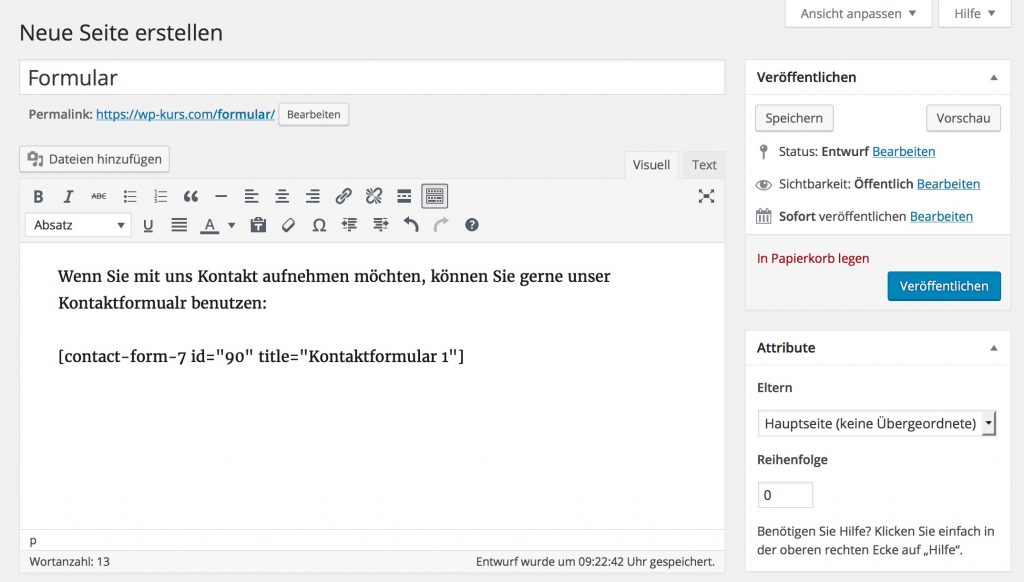Toggle center text alignment
This screenshot has height=582, width=1024.
pos(281,196)
